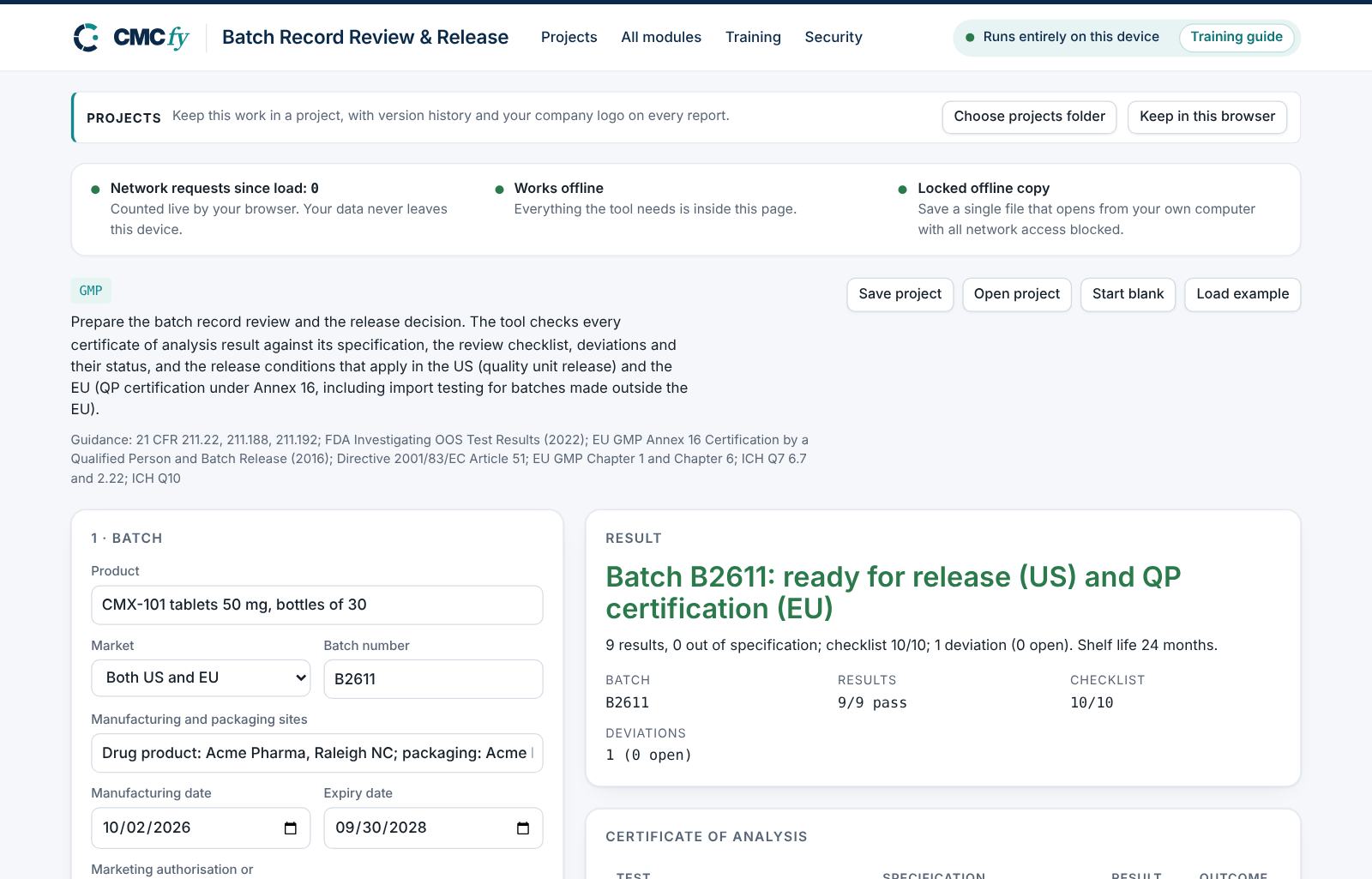Click Open project button
The image size is (1372, 879).
(1017, 294)
